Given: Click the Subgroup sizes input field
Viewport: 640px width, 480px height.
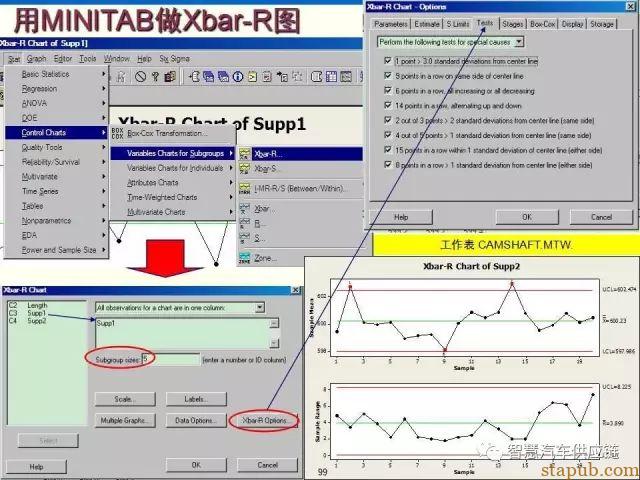Looking at the screenshot, I should [171, 360].
